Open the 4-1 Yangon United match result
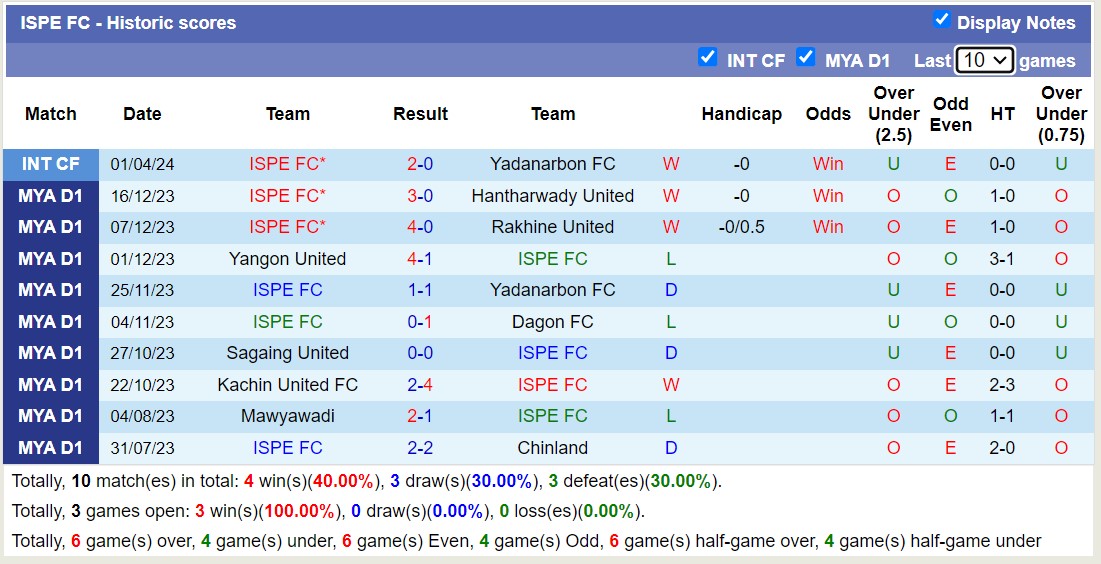The height and width of the screenshot is (564, 1101). tap(420, 259)
